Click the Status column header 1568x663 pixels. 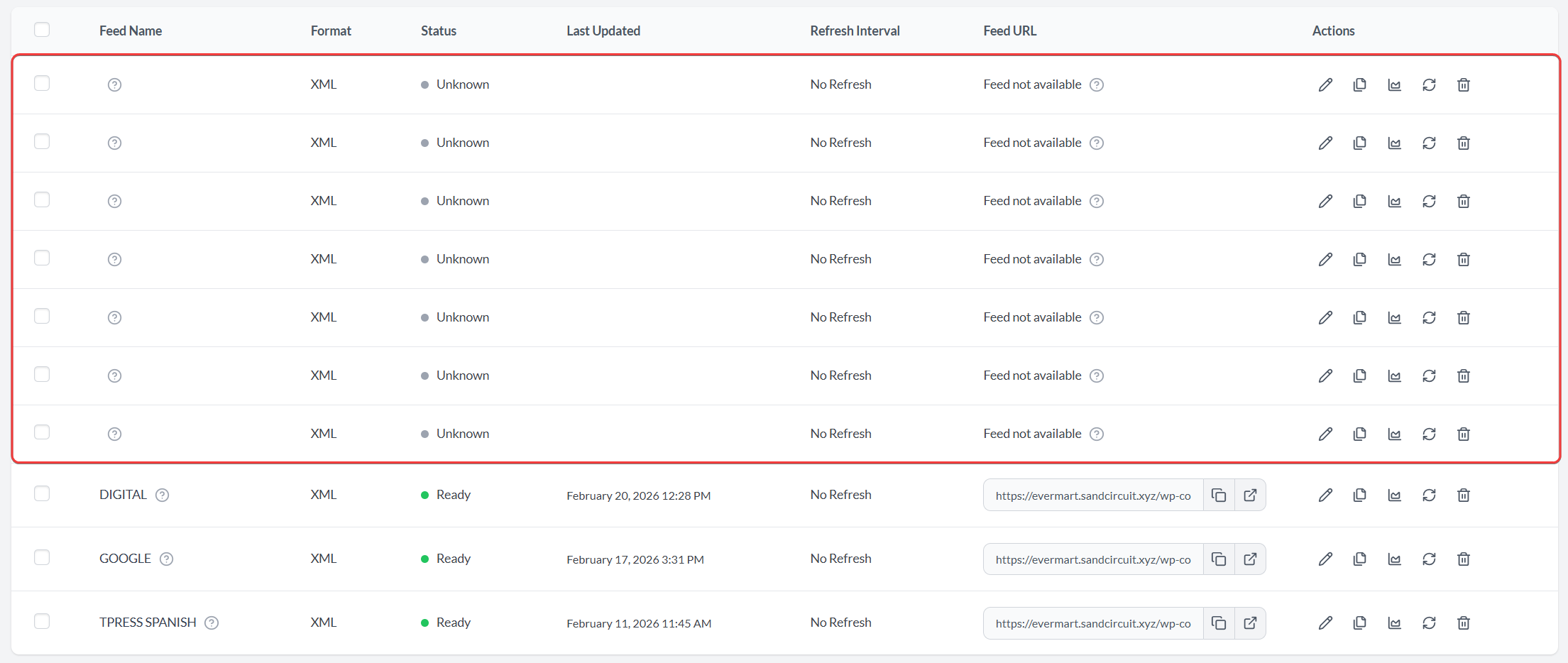[438, 31]
